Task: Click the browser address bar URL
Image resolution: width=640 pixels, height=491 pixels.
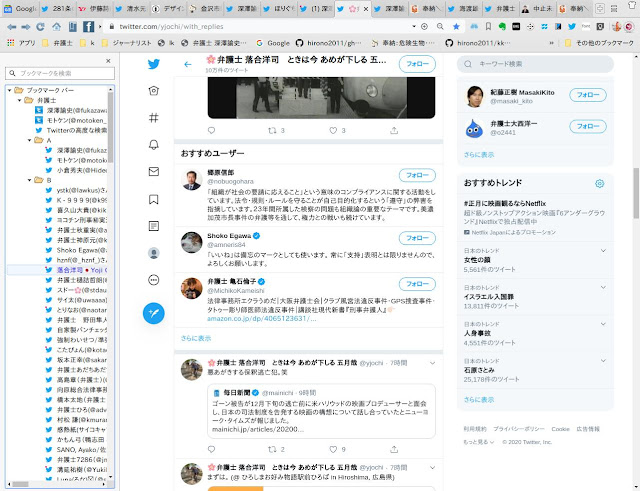Action: tap(171, 27)
